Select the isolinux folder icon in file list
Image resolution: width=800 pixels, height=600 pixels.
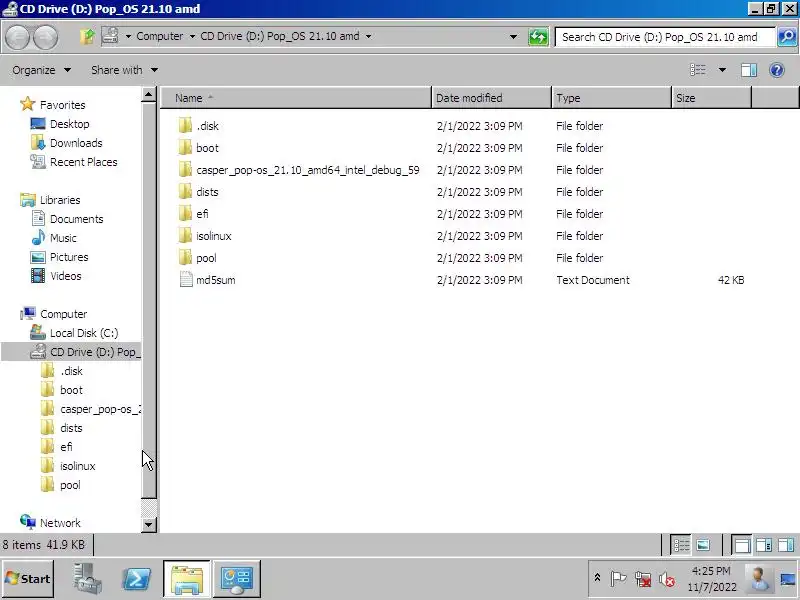[185, 236]
